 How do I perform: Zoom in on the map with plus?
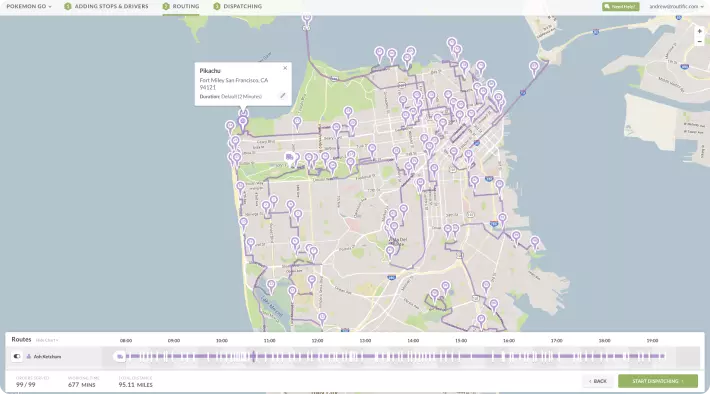[x=700, y=31]
